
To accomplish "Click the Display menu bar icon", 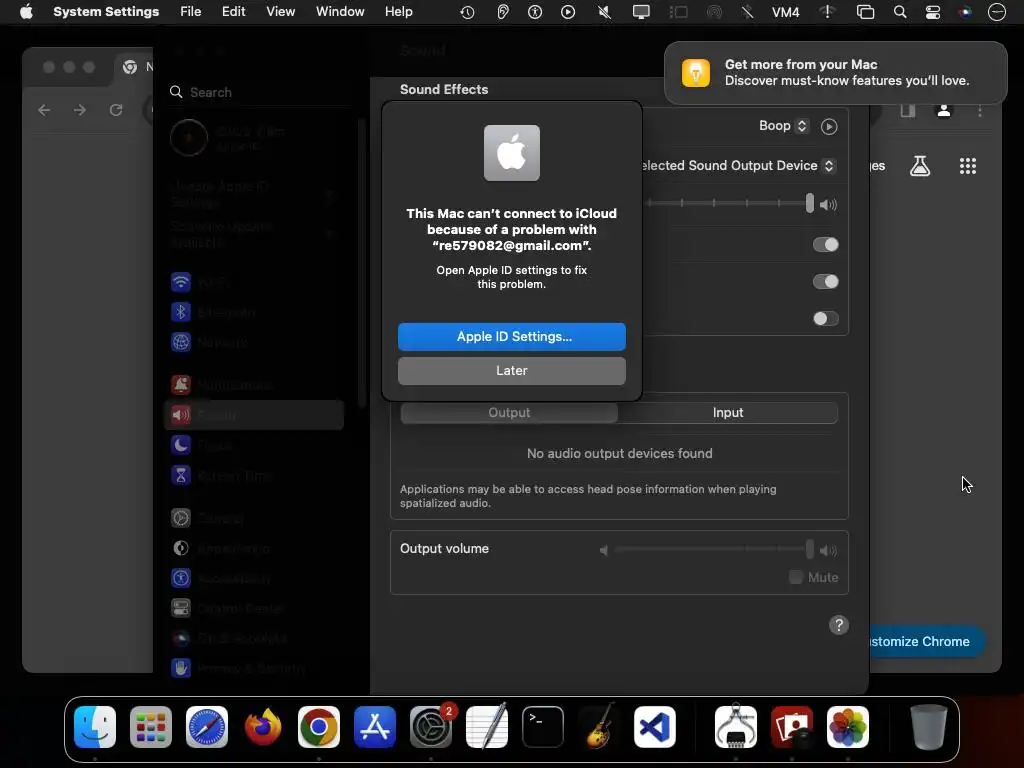I will [641, 12].
